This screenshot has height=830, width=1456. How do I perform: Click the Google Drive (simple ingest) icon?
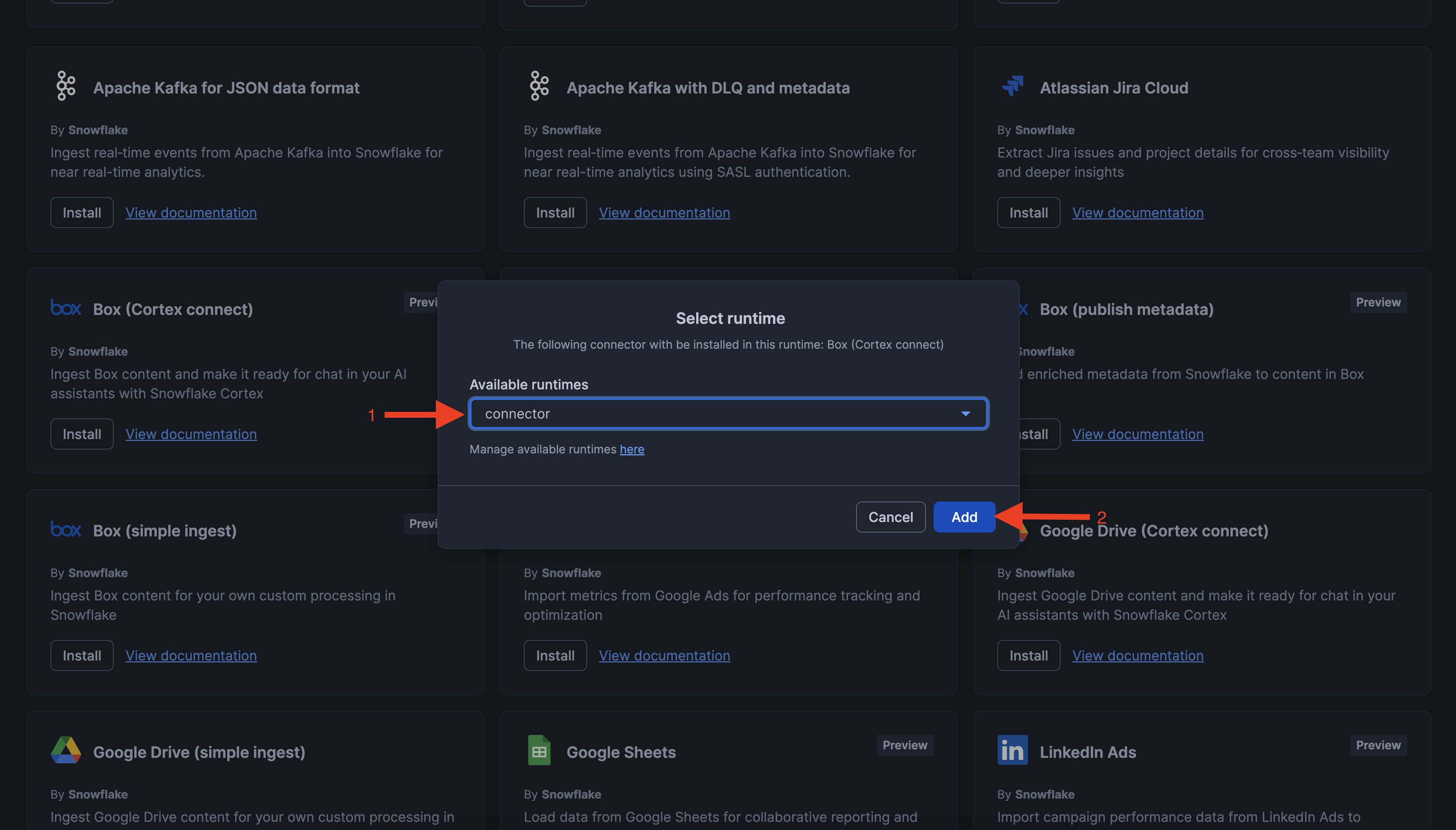click(x=66, y=751)
